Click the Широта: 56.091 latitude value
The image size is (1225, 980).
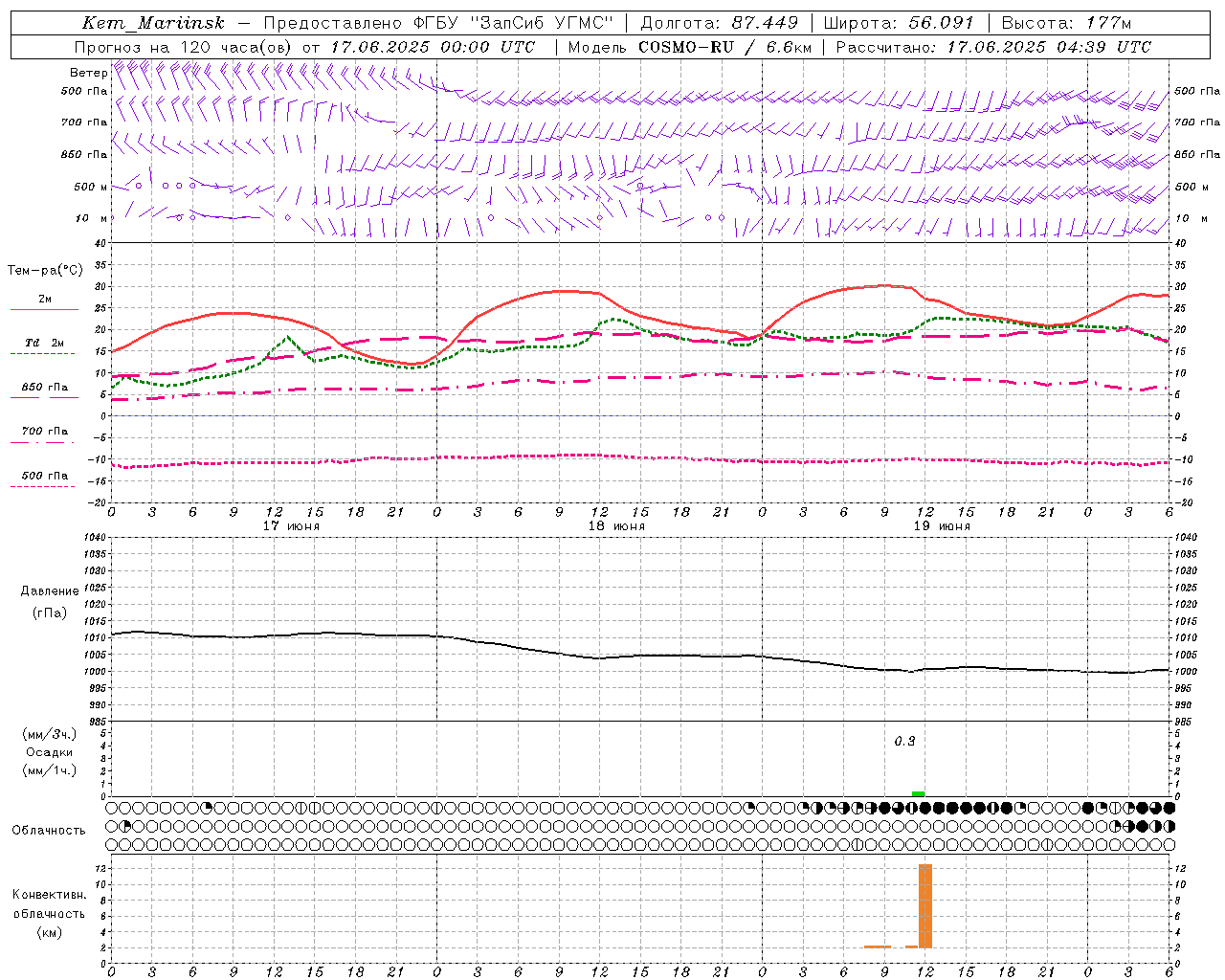(898, 23)
